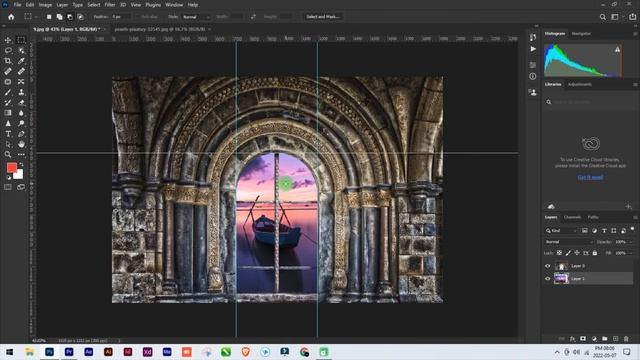
Task: Click the Add to Selection mode icon
Action: tap(60, 17)
